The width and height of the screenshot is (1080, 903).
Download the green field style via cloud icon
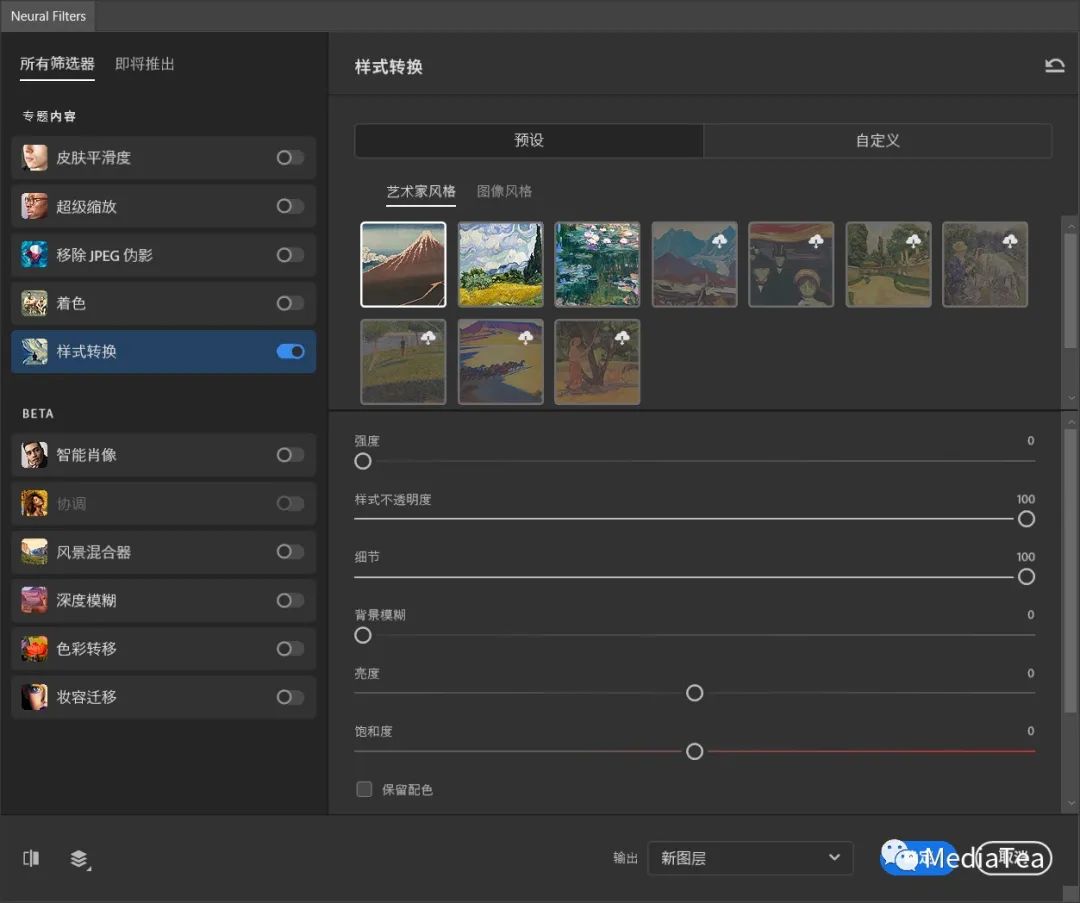[x=428, y=337]
